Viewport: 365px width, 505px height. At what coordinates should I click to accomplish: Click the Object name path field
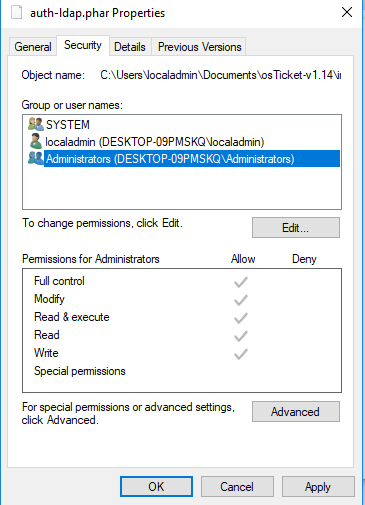[221, 75]
